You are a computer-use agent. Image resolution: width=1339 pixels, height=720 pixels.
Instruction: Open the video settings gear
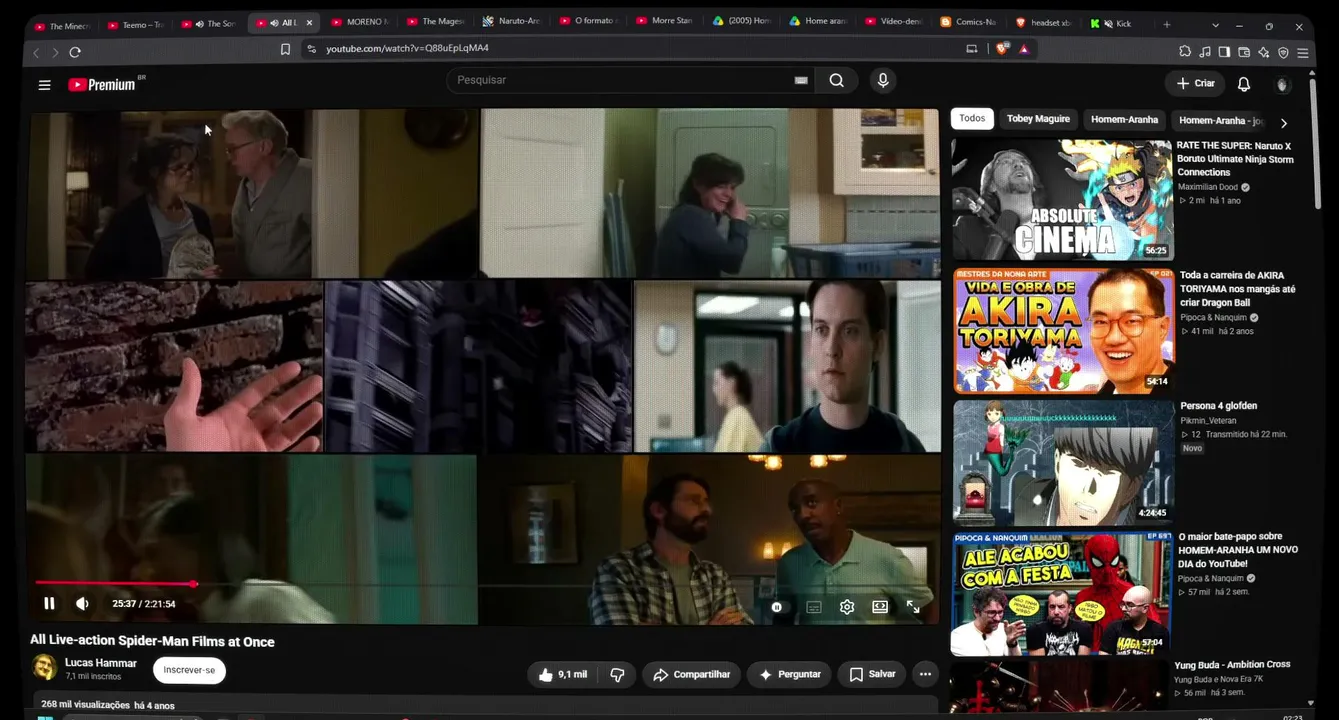[x=847, y=607]
